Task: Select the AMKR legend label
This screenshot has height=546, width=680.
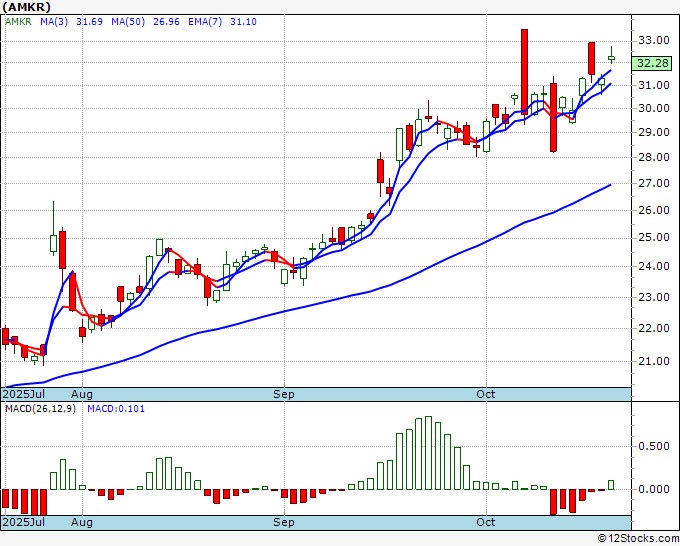Action: (18, 22)
